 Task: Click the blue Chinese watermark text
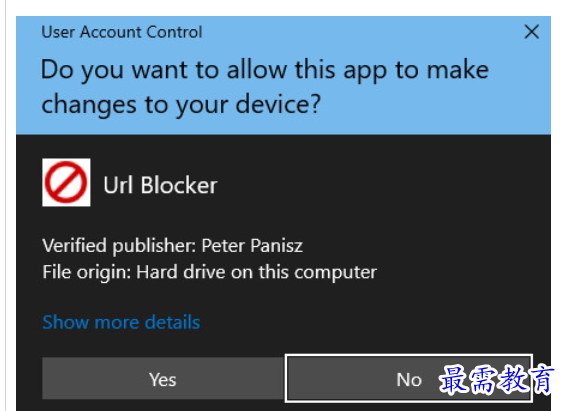point(497,379)
